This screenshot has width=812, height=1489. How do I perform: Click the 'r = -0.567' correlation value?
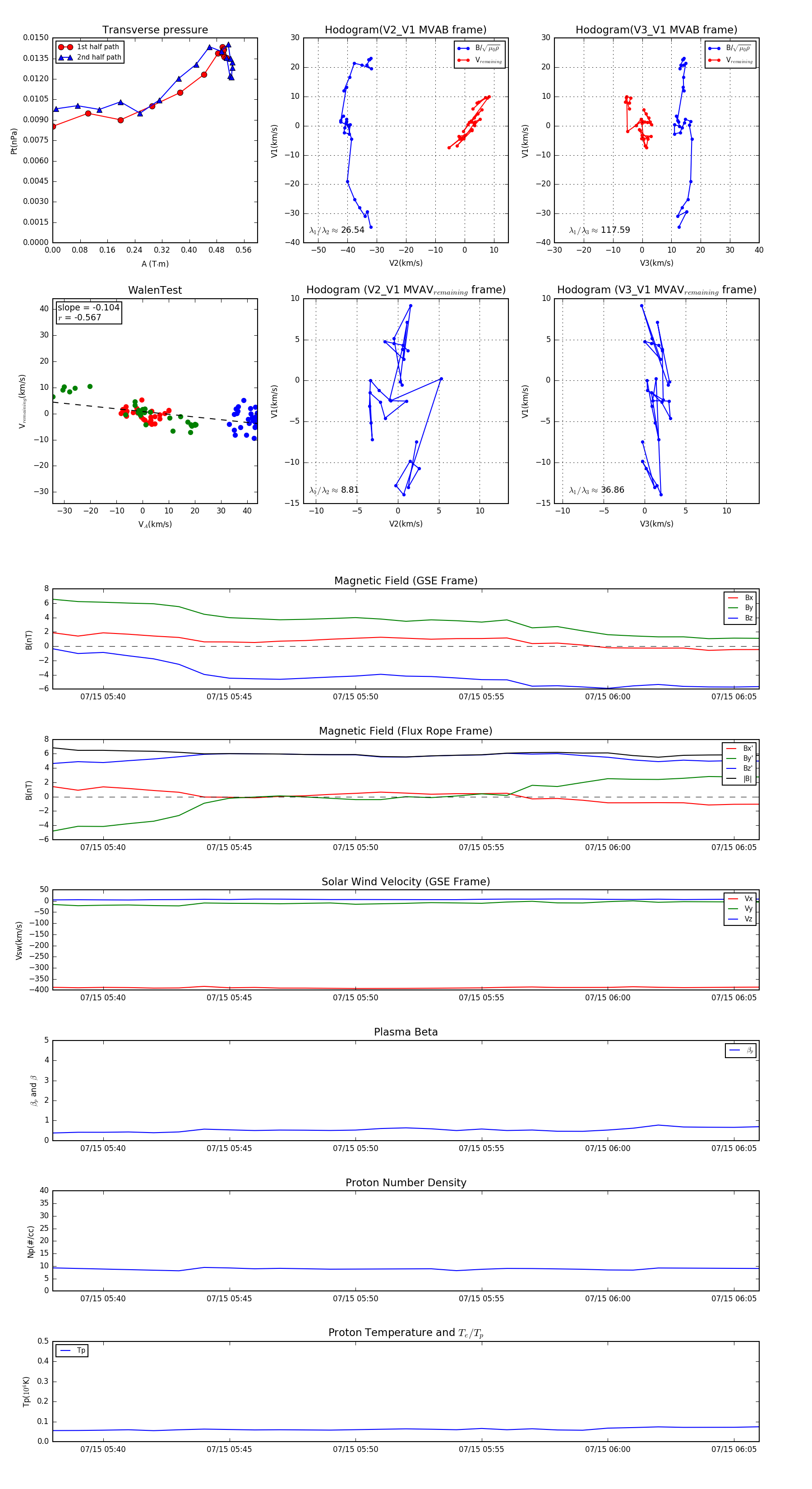(x=79, y=317)
